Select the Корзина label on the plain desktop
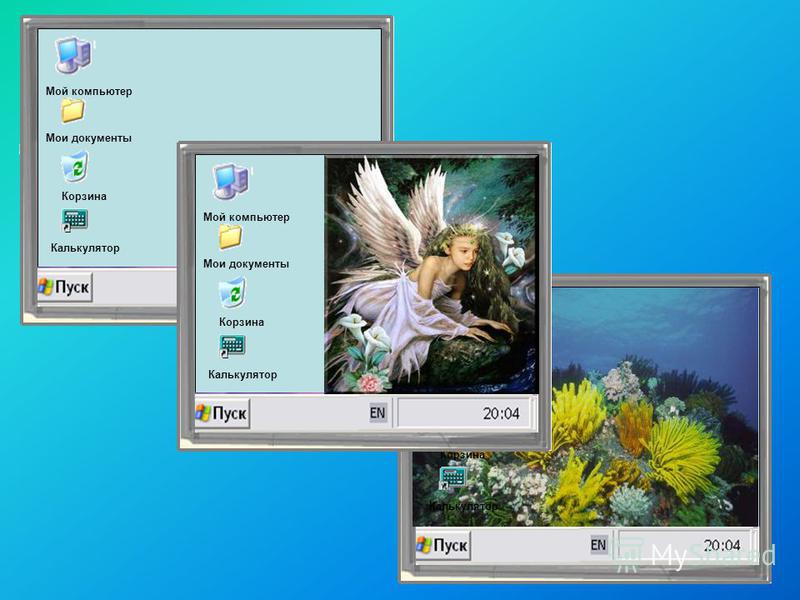This screenshot has width=800, height=600. pyautogui.click(x=84, y=196)
